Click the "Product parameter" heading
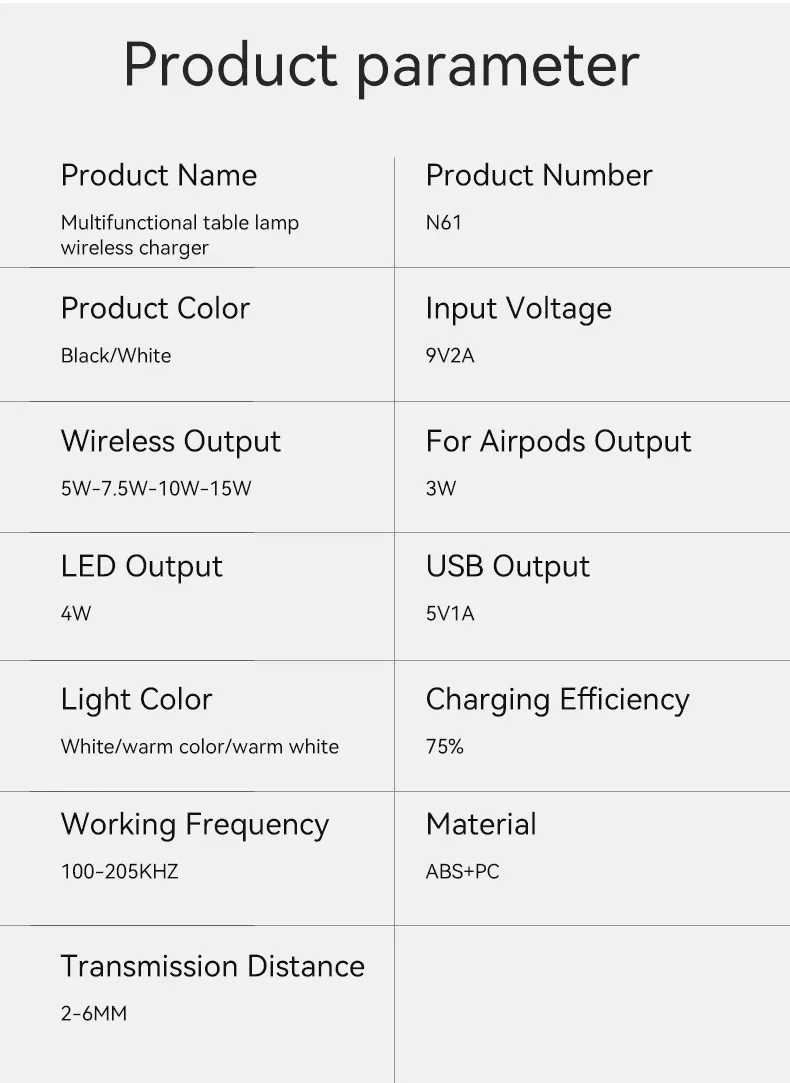790x1083 pixels. pos(381,66)
